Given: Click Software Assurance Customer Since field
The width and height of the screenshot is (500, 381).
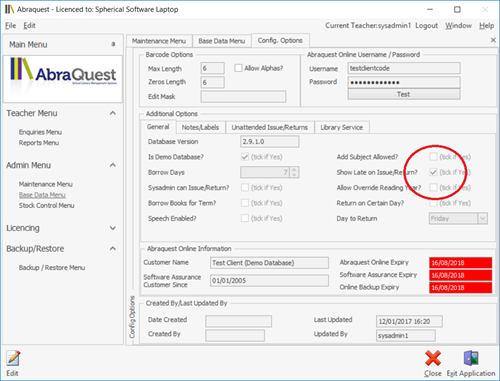Looking at the screenshot, I should (x=269, y=281).
